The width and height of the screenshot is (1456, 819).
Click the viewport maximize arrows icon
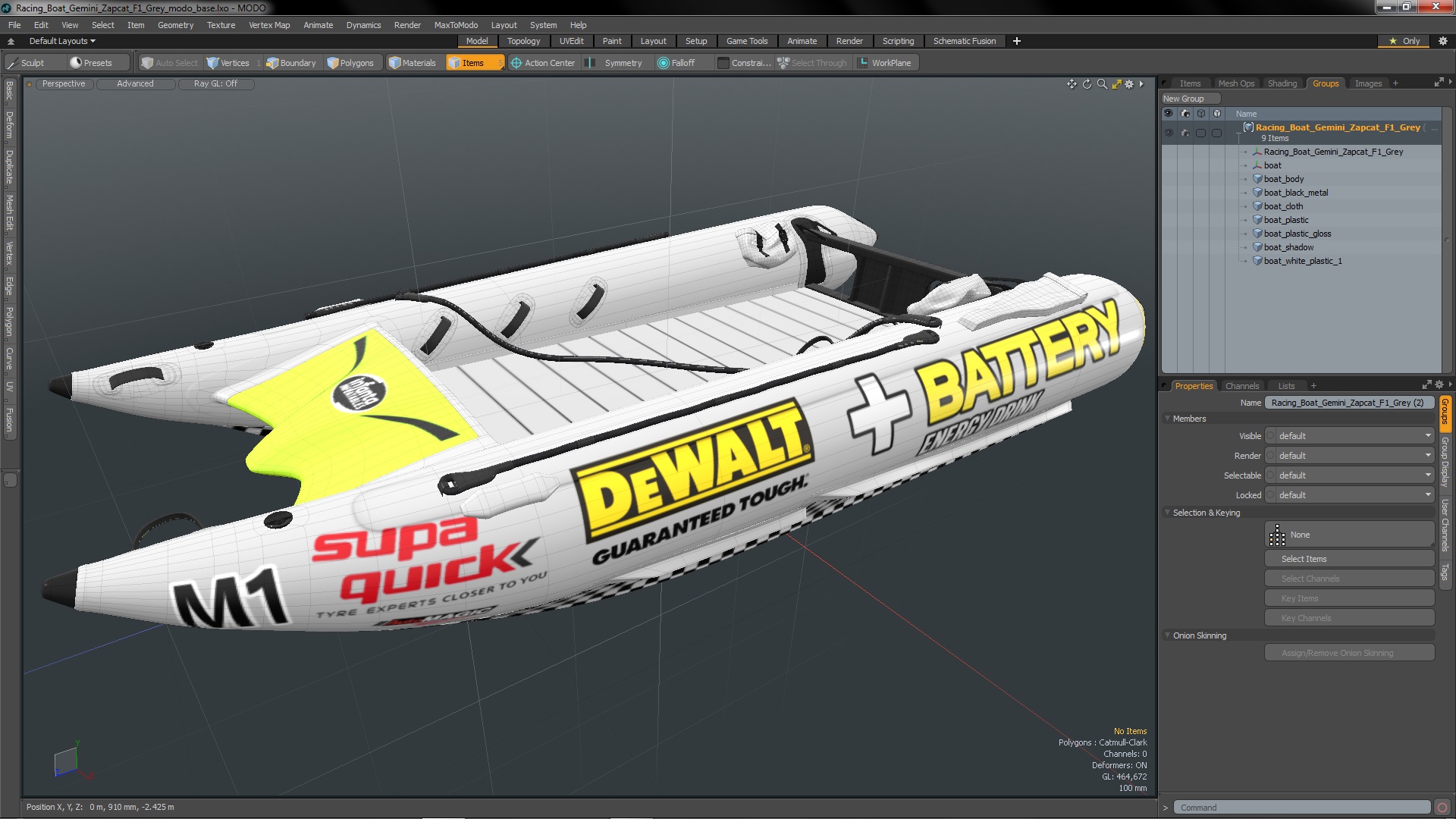click(1116, 84)
